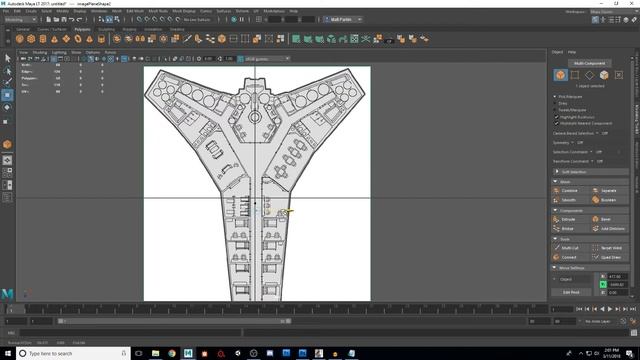Open the Modeling menu set dropdown
The height and width of the screenshot is (360, 640).
coord(20,20)
